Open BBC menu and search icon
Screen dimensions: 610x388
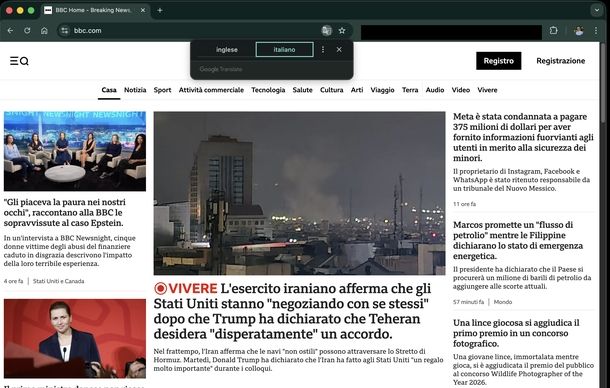[19, 61]
